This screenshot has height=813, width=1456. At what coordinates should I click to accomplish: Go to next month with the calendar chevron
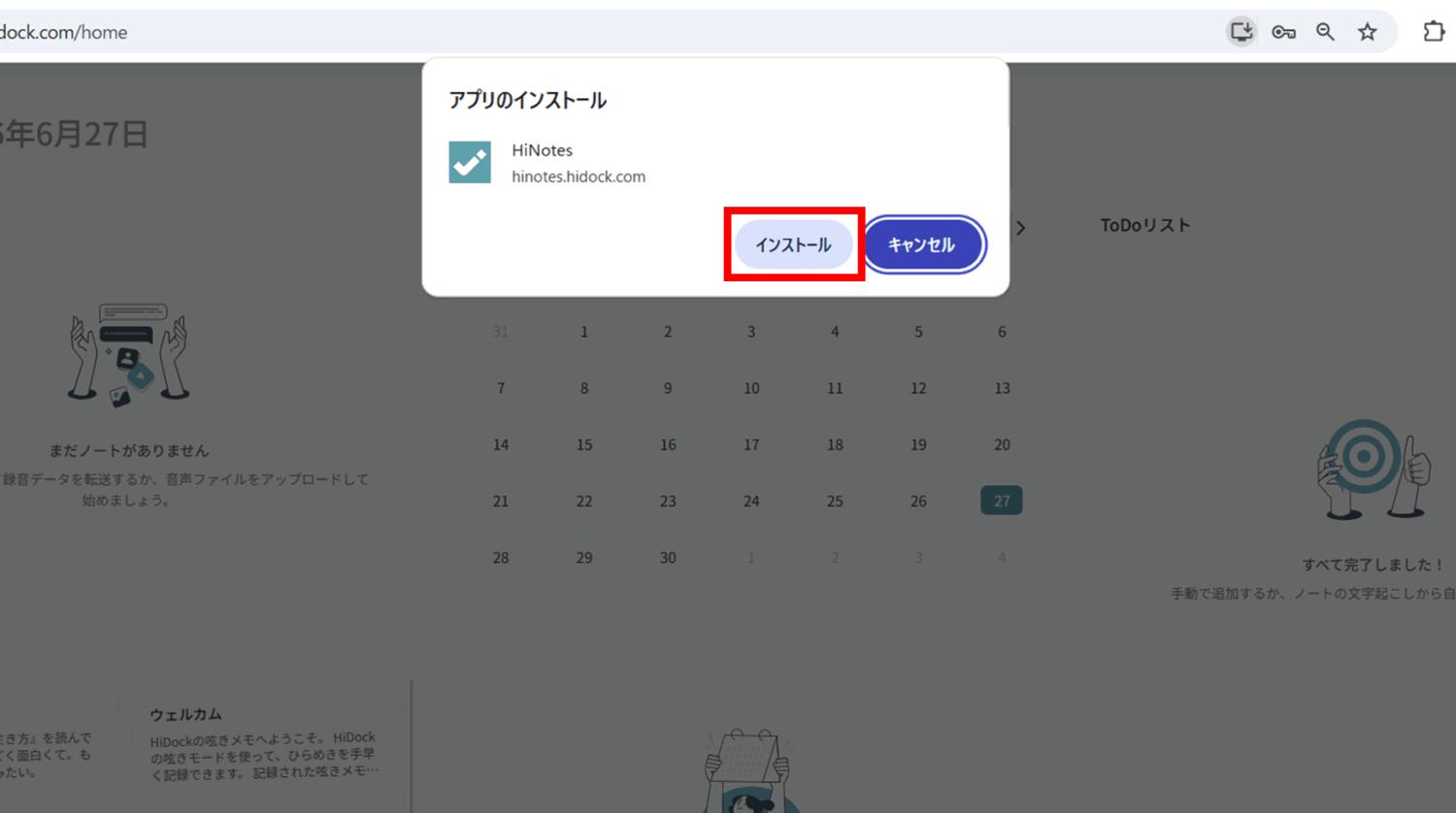(x=1020, y=228)
